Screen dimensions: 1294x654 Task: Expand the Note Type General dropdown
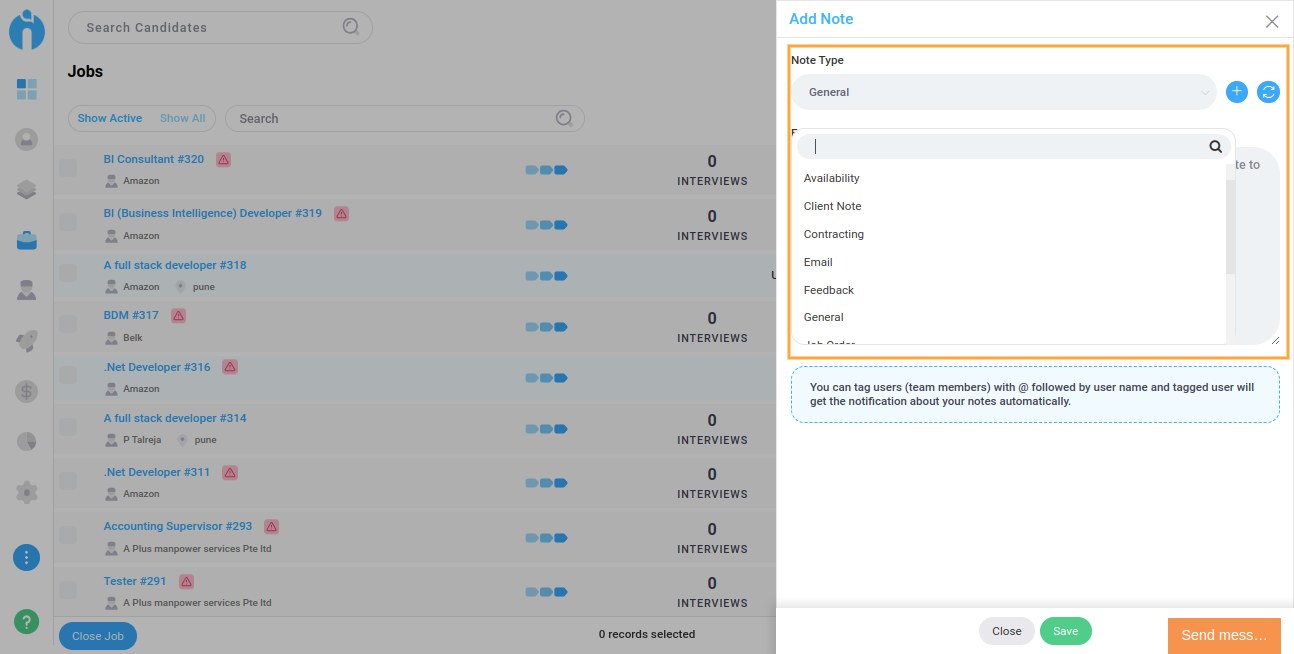click(1003, 92)
